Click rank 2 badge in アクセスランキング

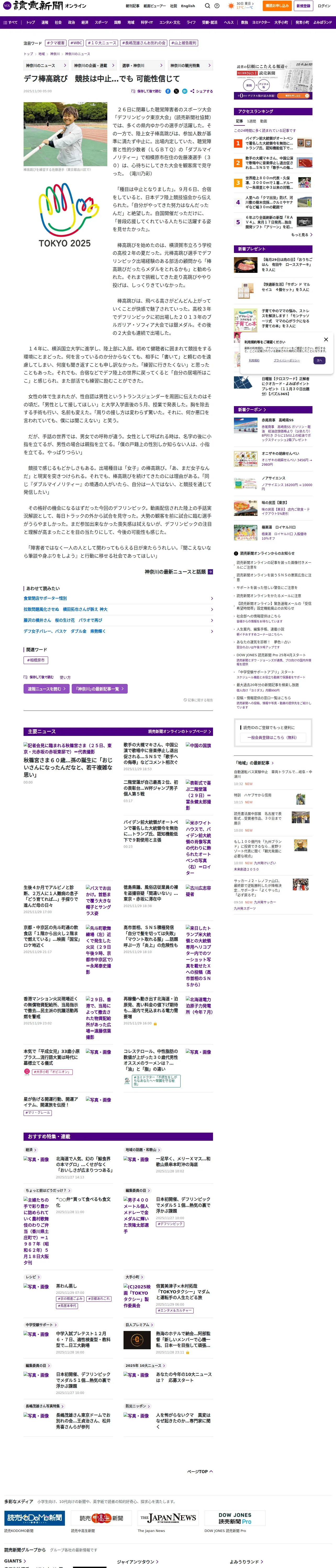pos(238,163)
